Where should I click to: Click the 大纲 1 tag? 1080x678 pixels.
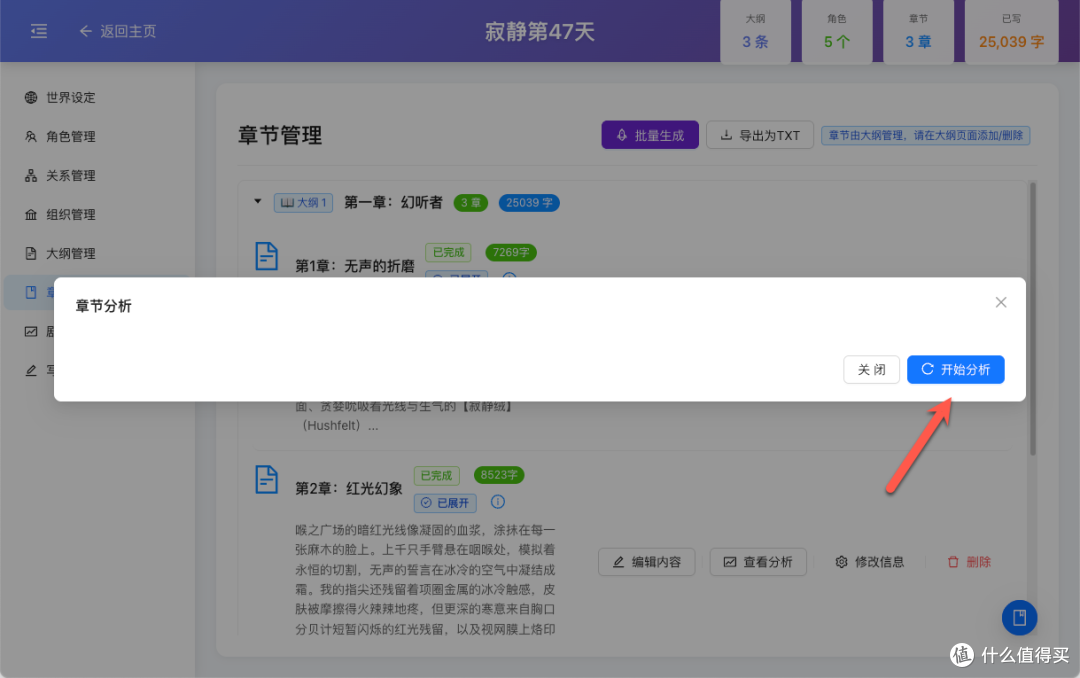click(303, 203)
